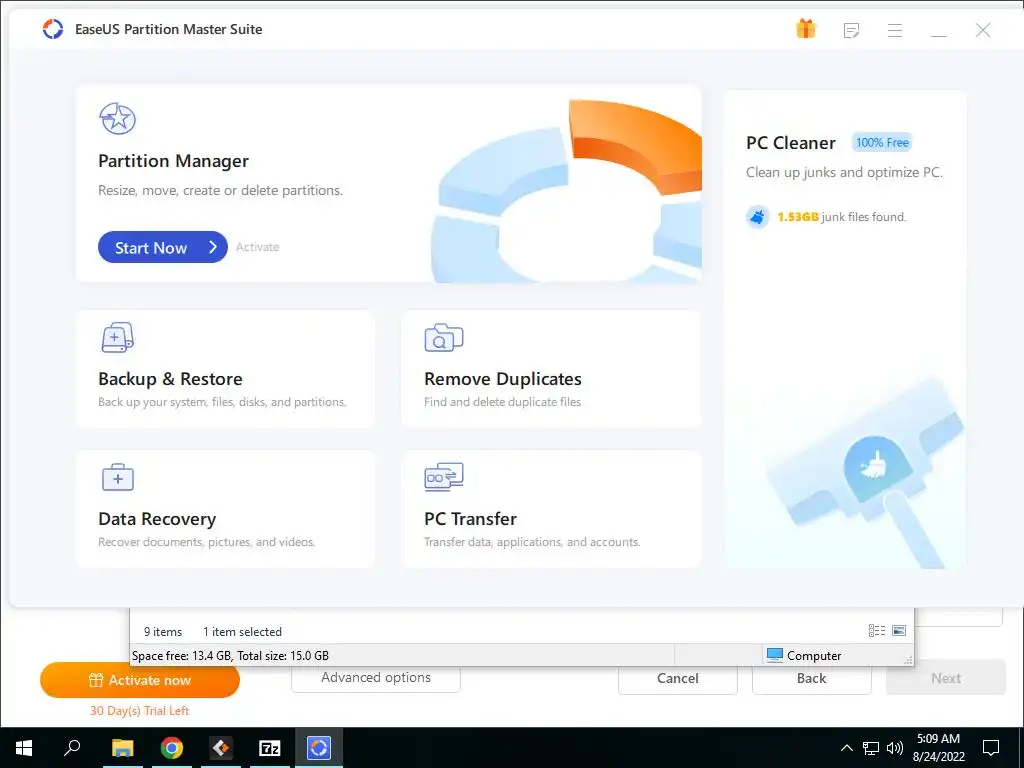Click the orange Activate now button
1024x768 pixels.
(140, 680)
